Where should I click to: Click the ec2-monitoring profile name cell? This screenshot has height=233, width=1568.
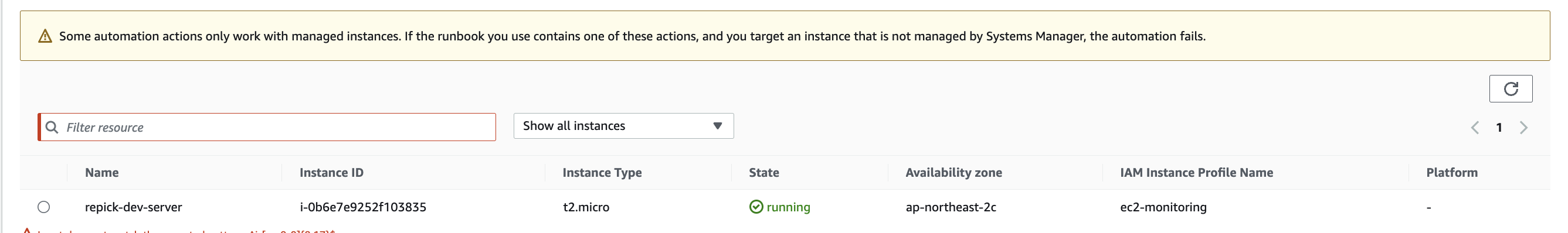pyautogui.click(x=1163, y=207)
